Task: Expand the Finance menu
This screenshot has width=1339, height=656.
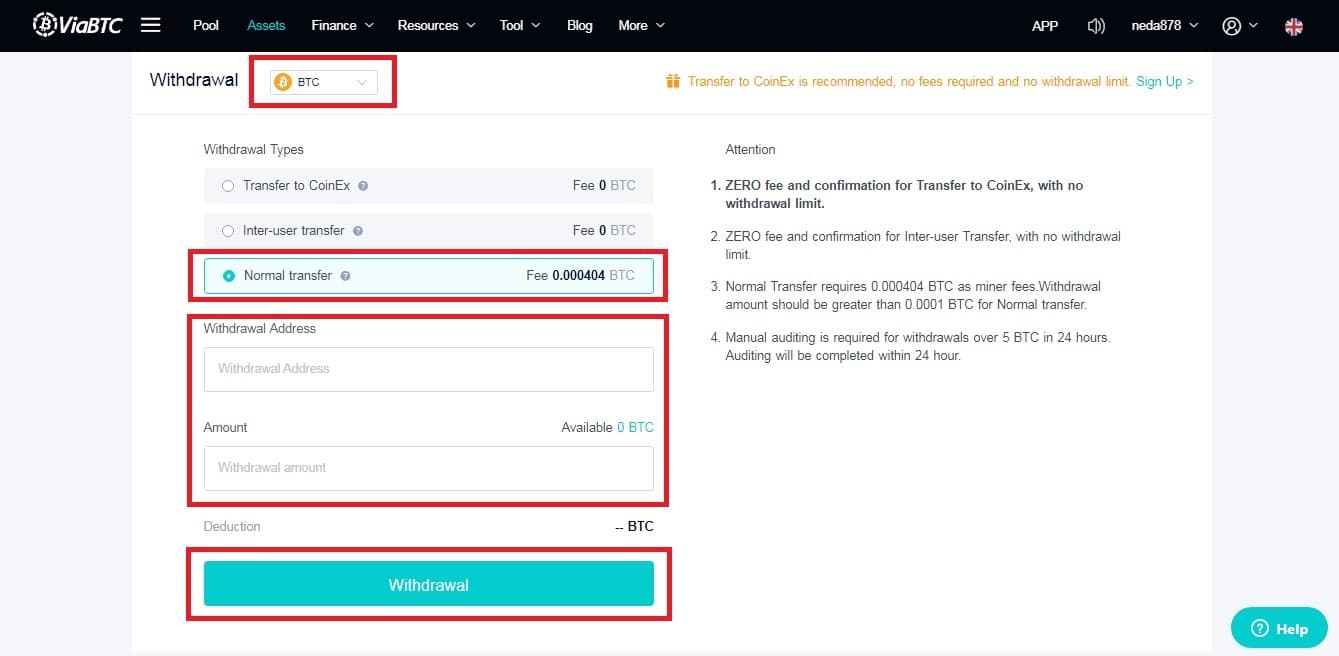Action: [342, 26]
